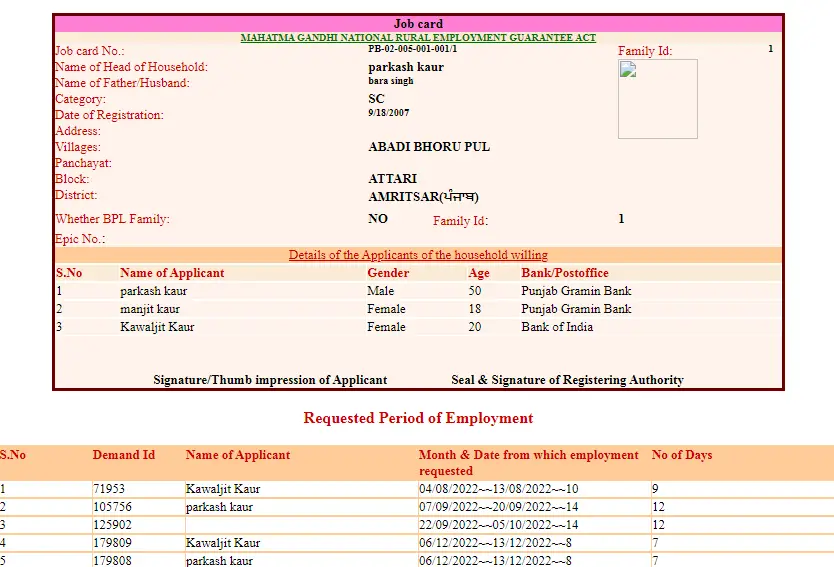Click demand id 105756
This screenshot has width=834, height=567.
(112, 507)
